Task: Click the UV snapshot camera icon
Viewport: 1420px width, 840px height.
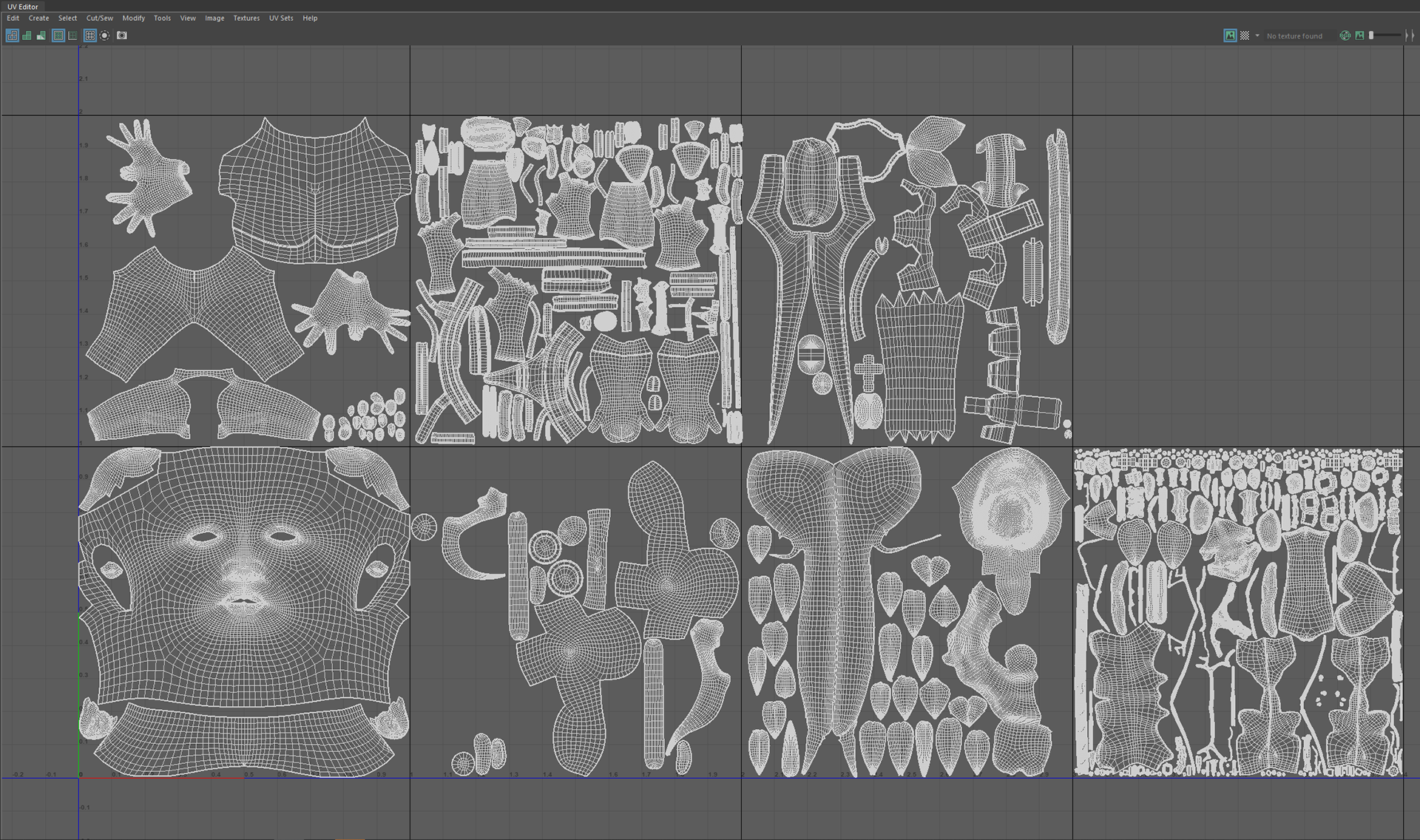Action: 122,35
